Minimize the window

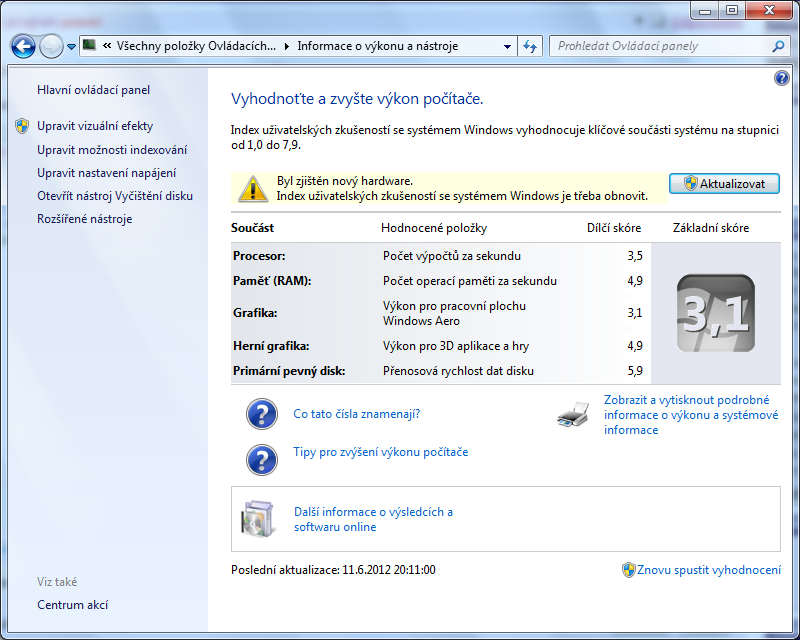(705, 10)
